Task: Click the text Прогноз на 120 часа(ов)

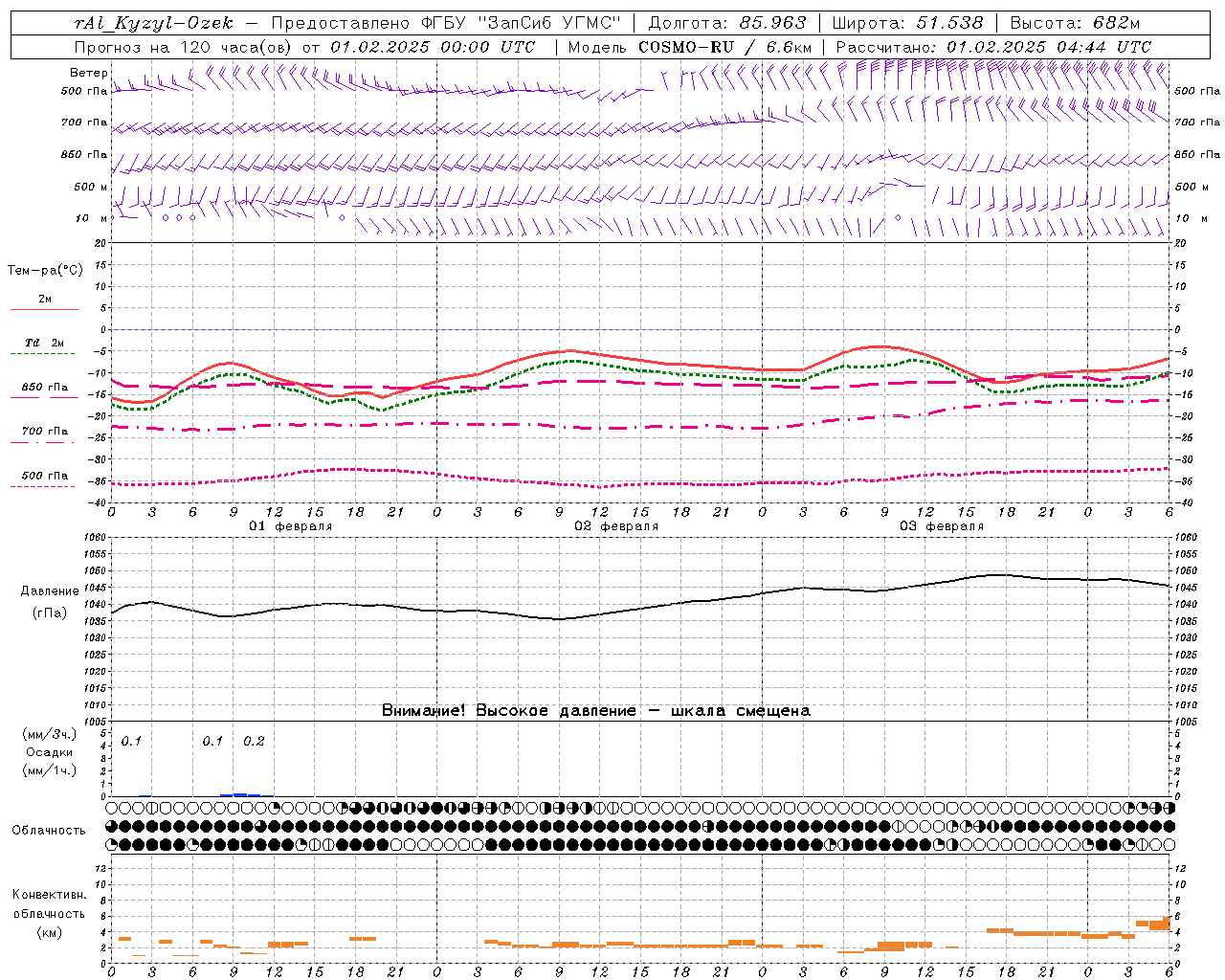Action: 185,47
